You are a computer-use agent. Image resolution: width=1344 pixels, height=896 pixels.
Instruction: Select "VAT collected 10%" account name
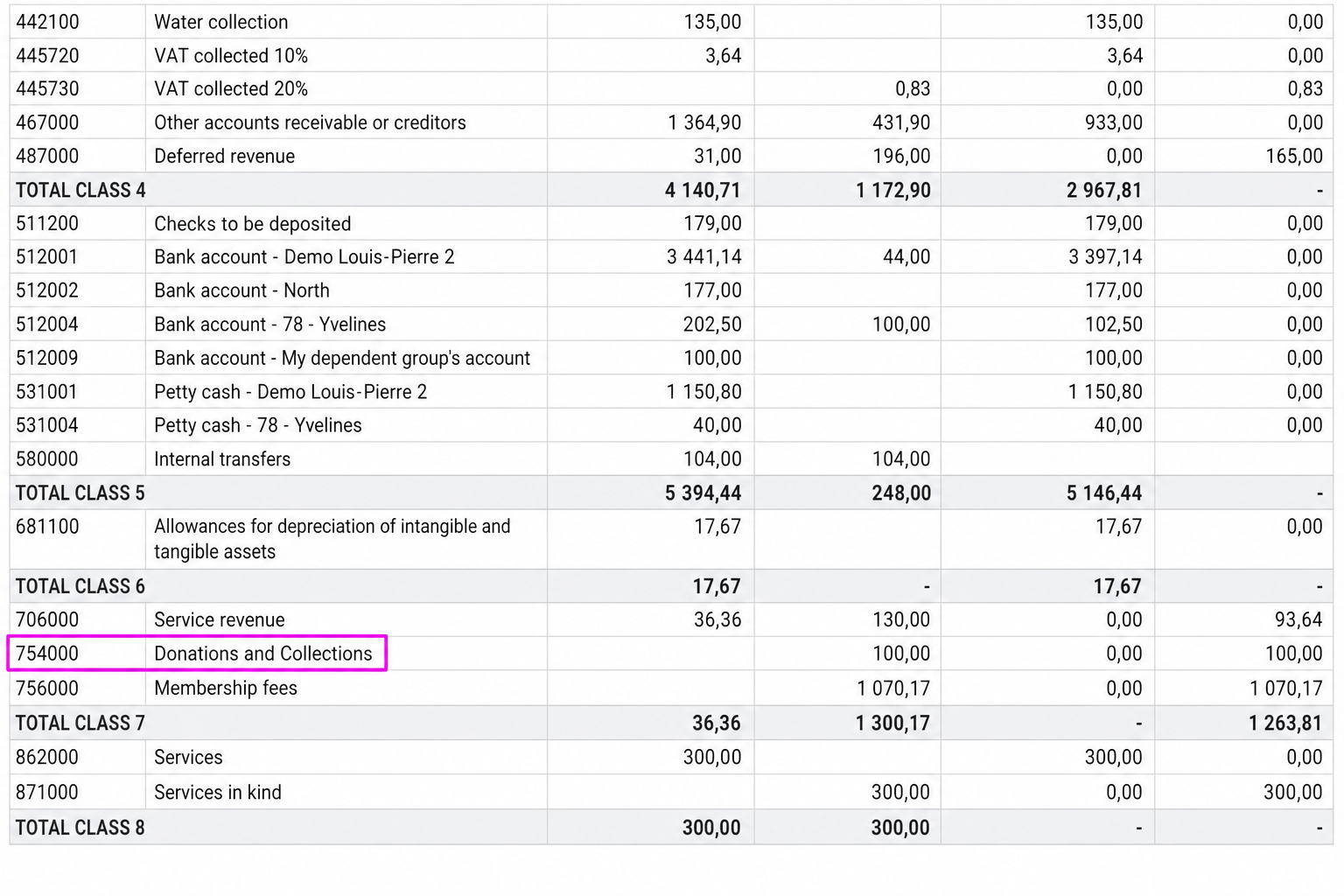(x=231, y=56)
